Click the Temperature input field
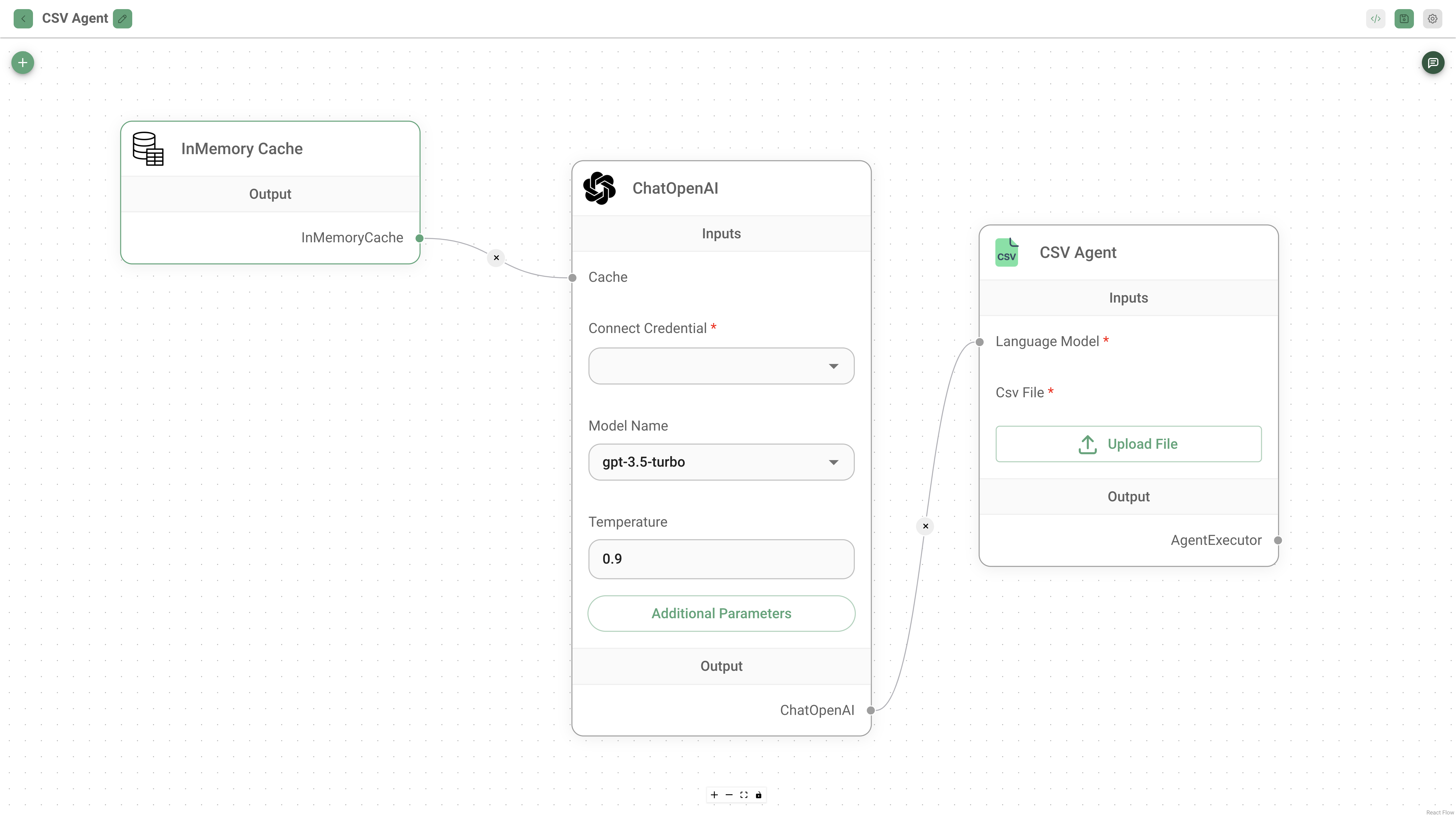 (721, 559)
